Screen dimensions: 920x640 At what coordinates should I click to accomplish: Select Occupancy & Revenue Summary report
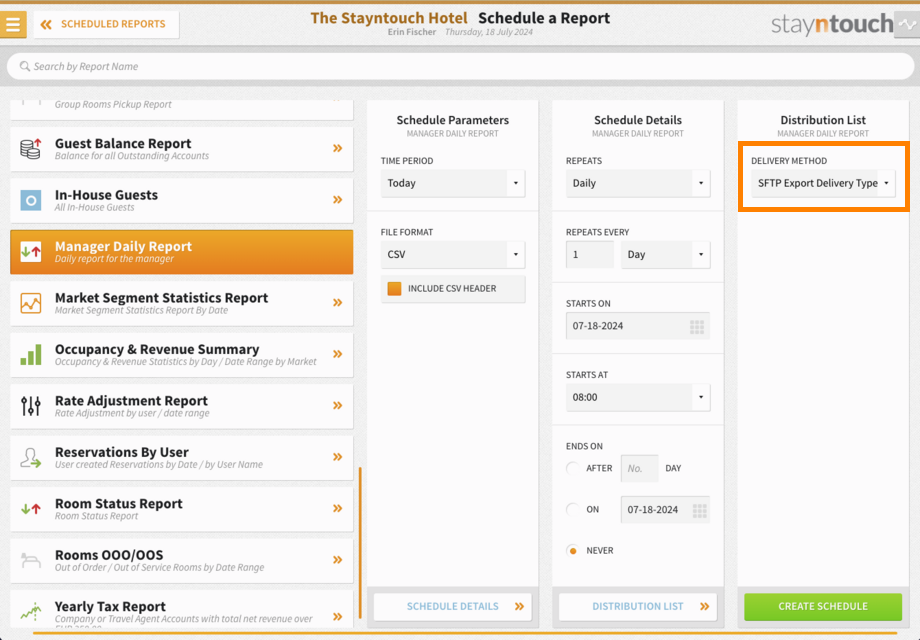tap(182, 355)
